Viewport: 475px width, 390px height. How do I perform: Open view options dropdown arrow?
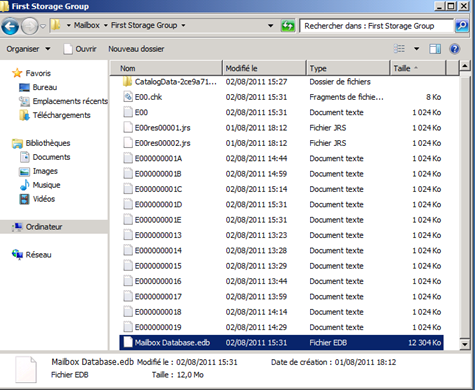[416, 49]
